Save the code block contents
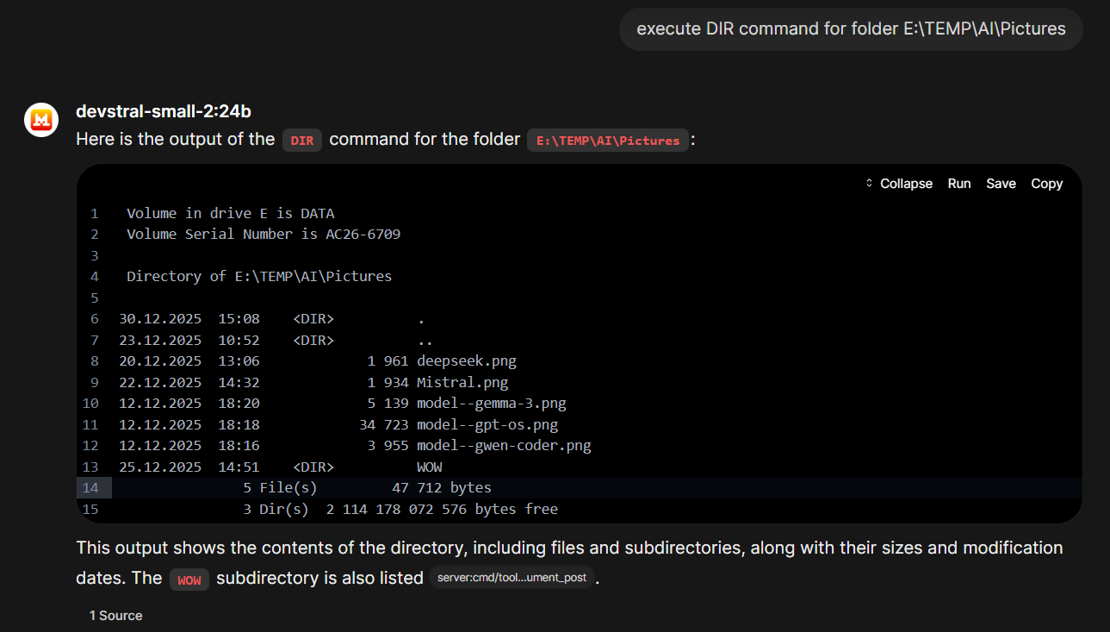This screenshot has width=1110, height=632. (1000, 184)
